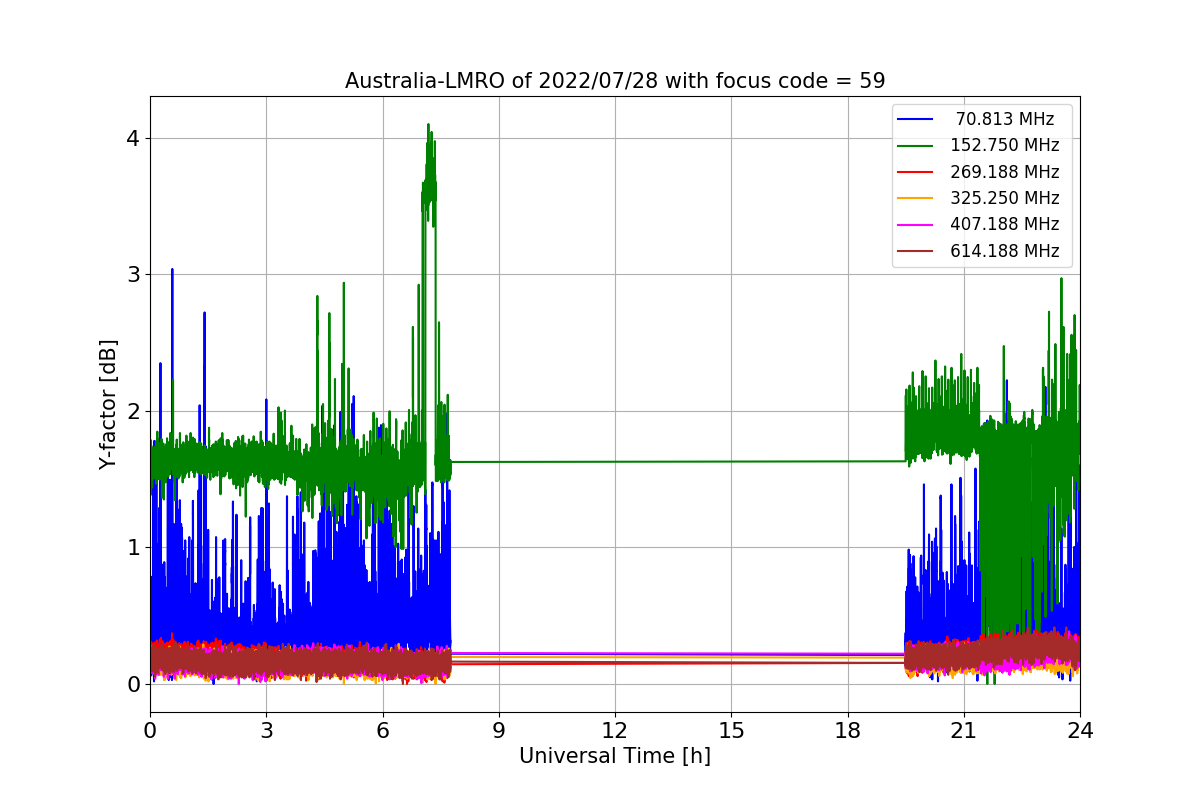Click x-axis tick label 12
Viewport: 1200px width, 800px height.
pyautogui.click(x=615, y=731)
